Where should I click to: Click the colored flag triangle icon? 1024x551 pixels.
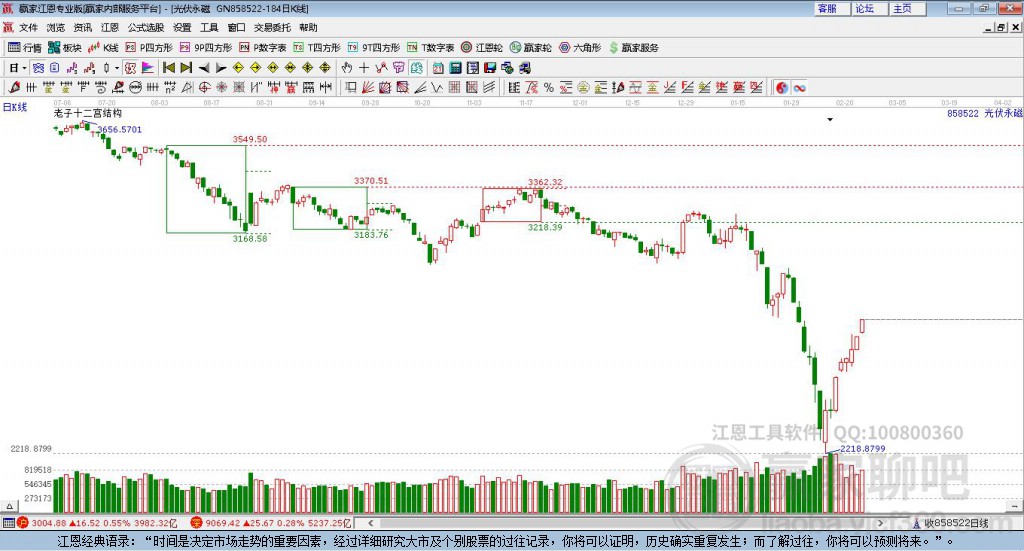pos(148,68)
